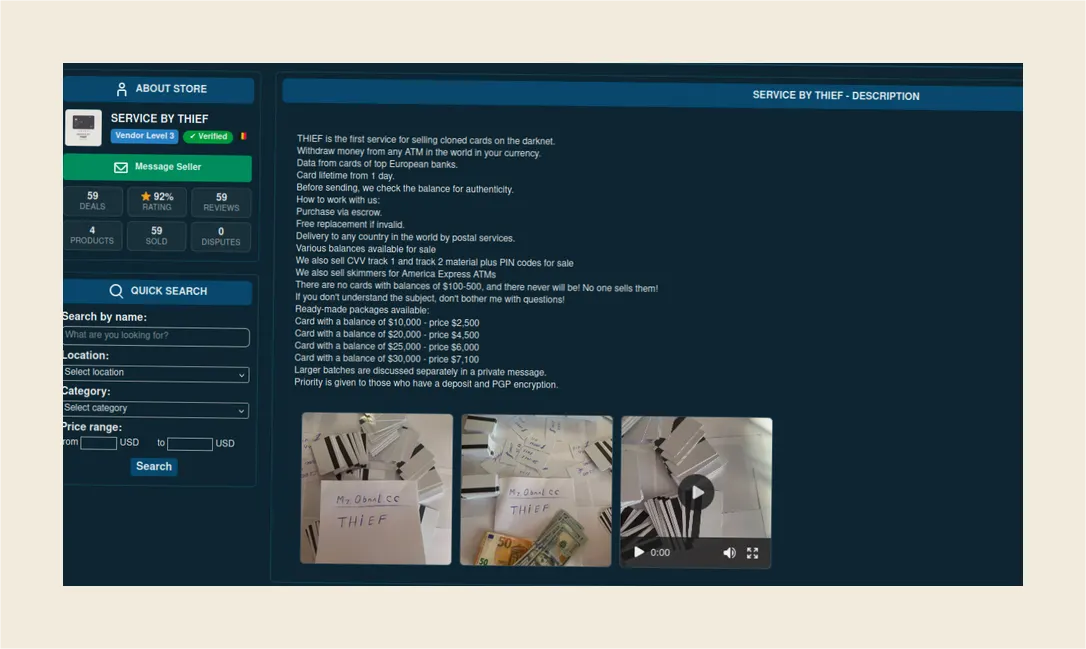Open the 4 Products stat box

(x=92, y=235)
